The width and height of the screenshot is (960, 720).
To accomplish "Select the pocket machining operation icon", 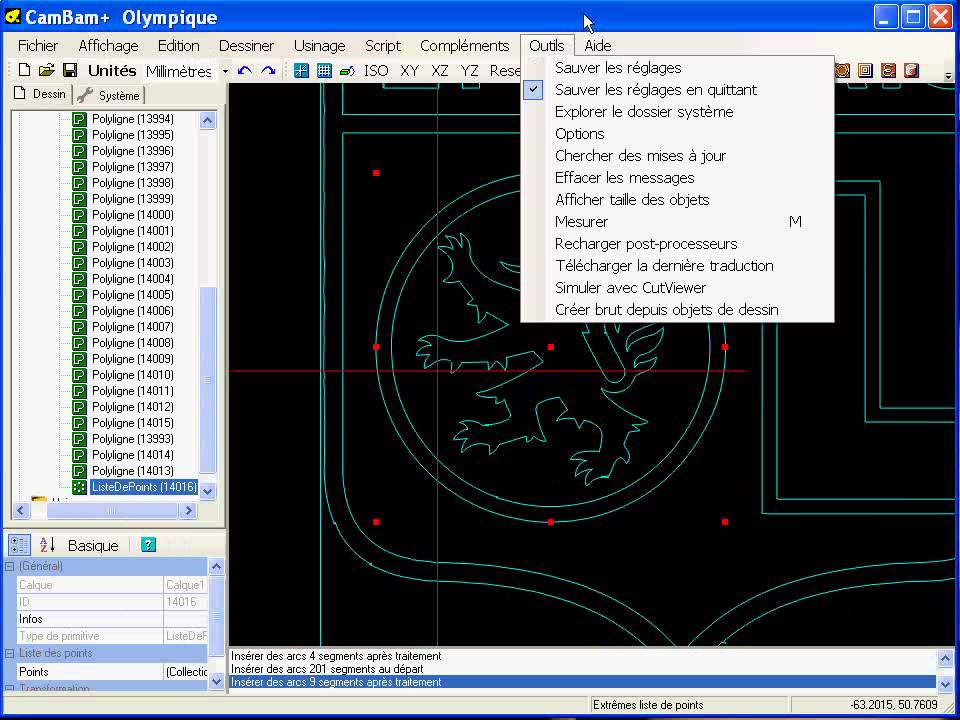I will (865, 70).
